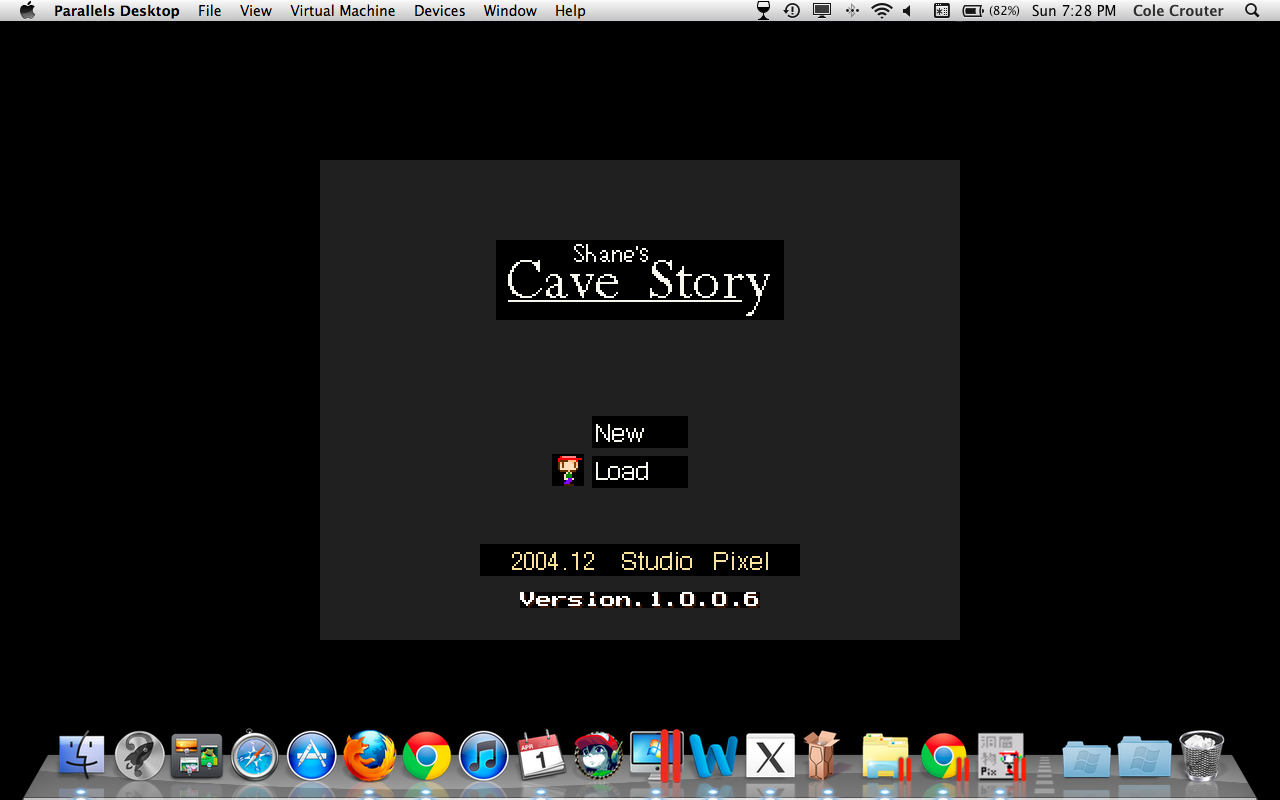Launch the Mac Chrome icon next to Firefox
The image size is (1280, 800).
pyautogui.click(x=427, y=756)
